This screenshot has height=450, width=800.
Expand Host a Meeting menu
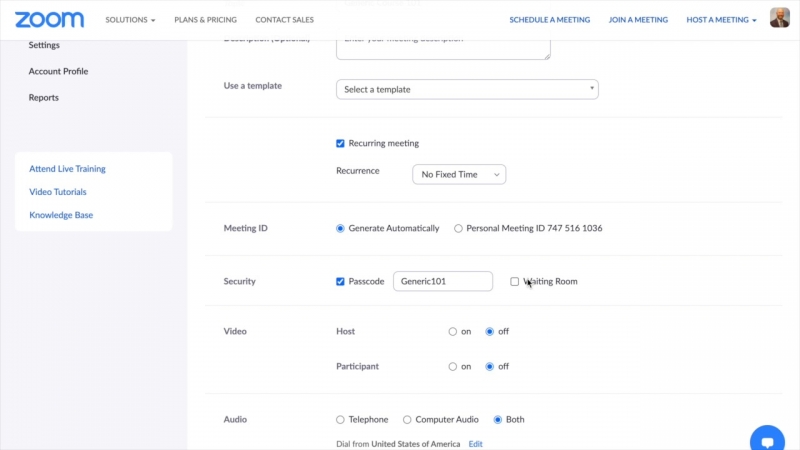pos(721,20)
